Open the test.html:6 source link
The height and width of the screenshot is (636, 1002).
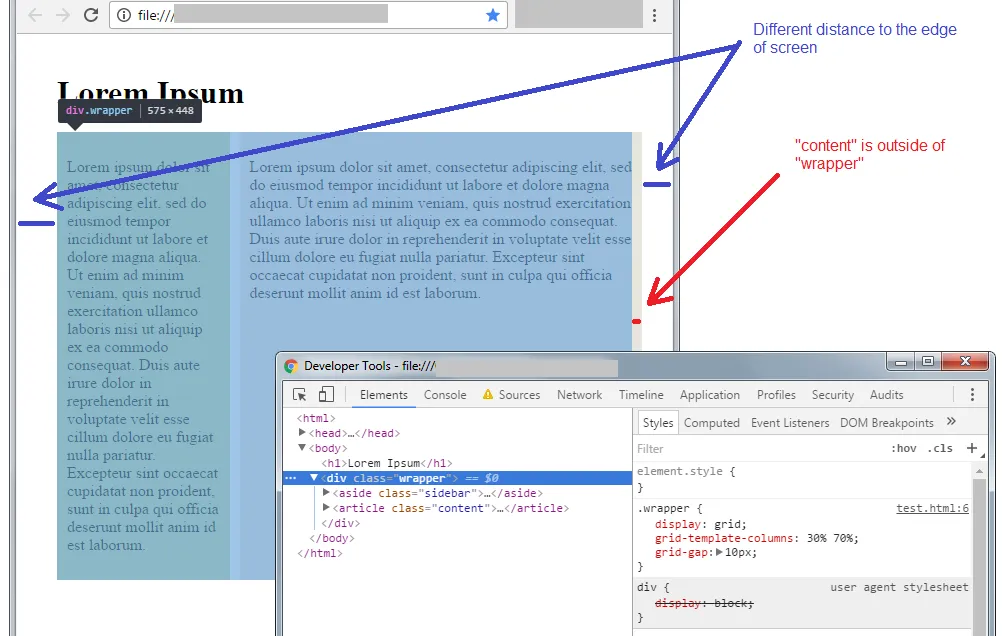click(x=932, y=508)
